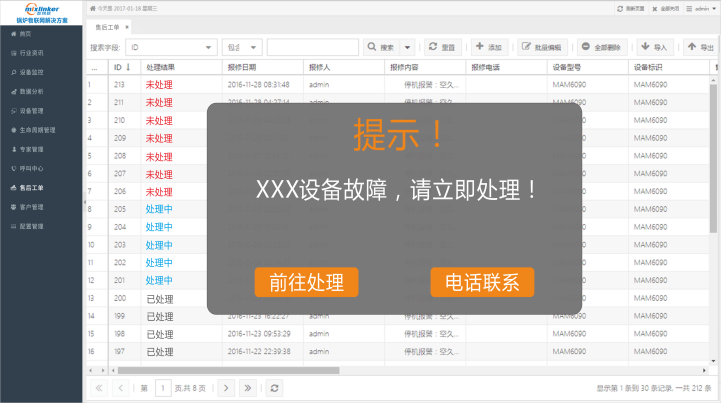Open the search field ID dropdown
The height and width of the screenshot is (403, 721).
click(x=170, y=47)
